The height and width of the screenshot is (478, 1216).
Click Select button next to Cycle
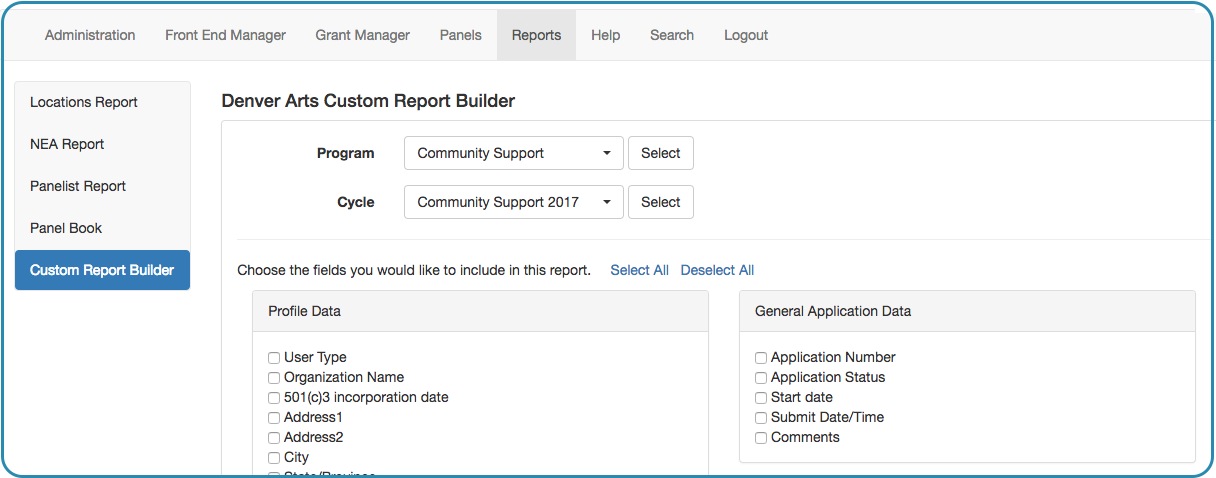point(660,202)
